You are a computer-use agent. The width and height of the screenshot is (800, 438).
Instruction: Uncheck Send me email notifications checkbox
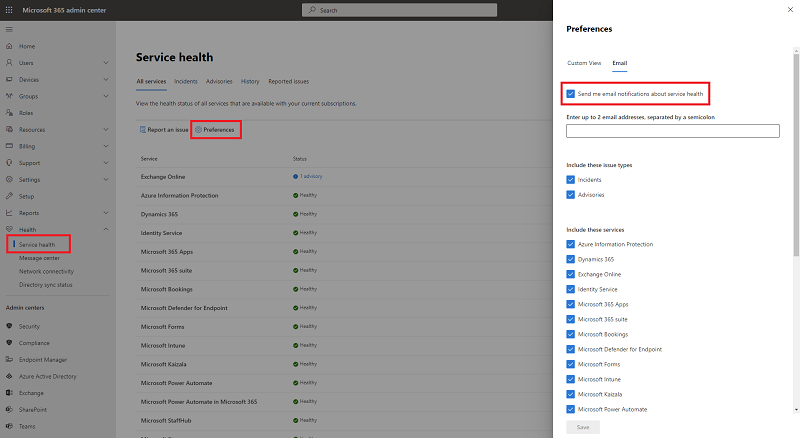(x=570, y=94)
